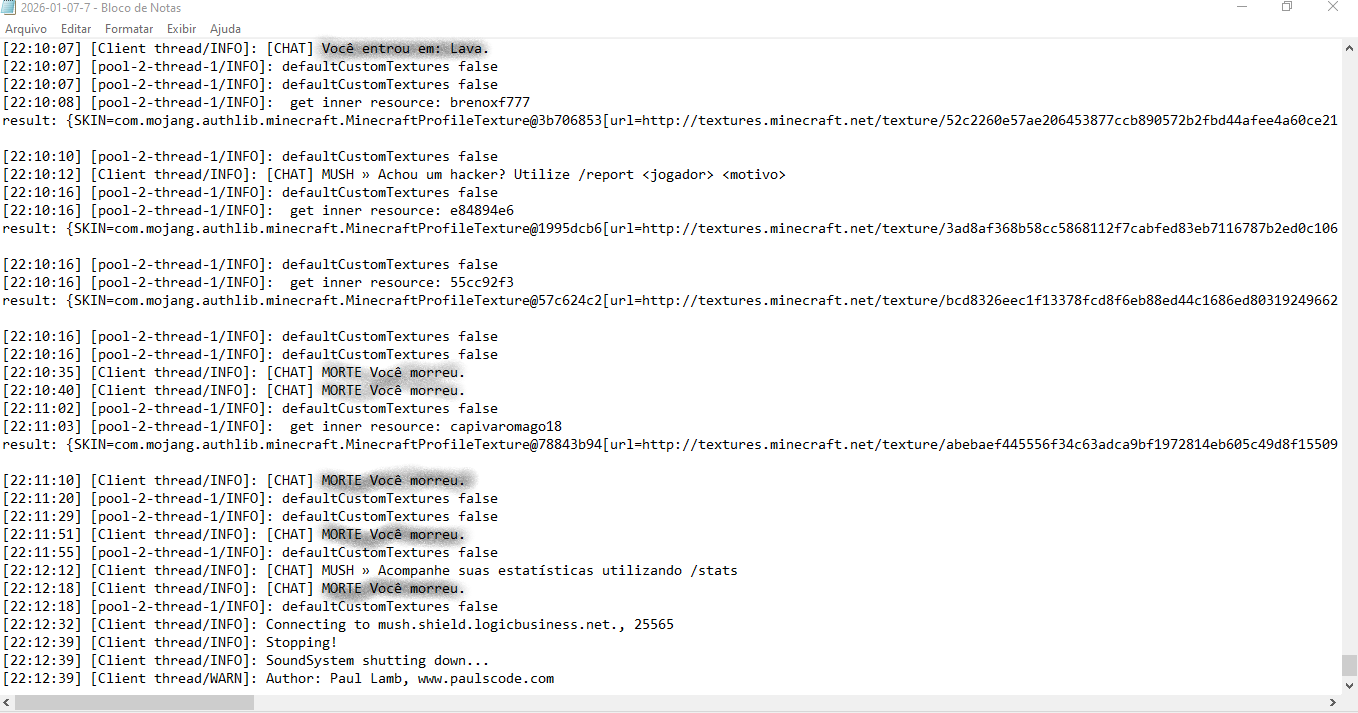1358x713 pixels.
Task: Click the result line containing '78843b94'
Action: coord(670,444)
